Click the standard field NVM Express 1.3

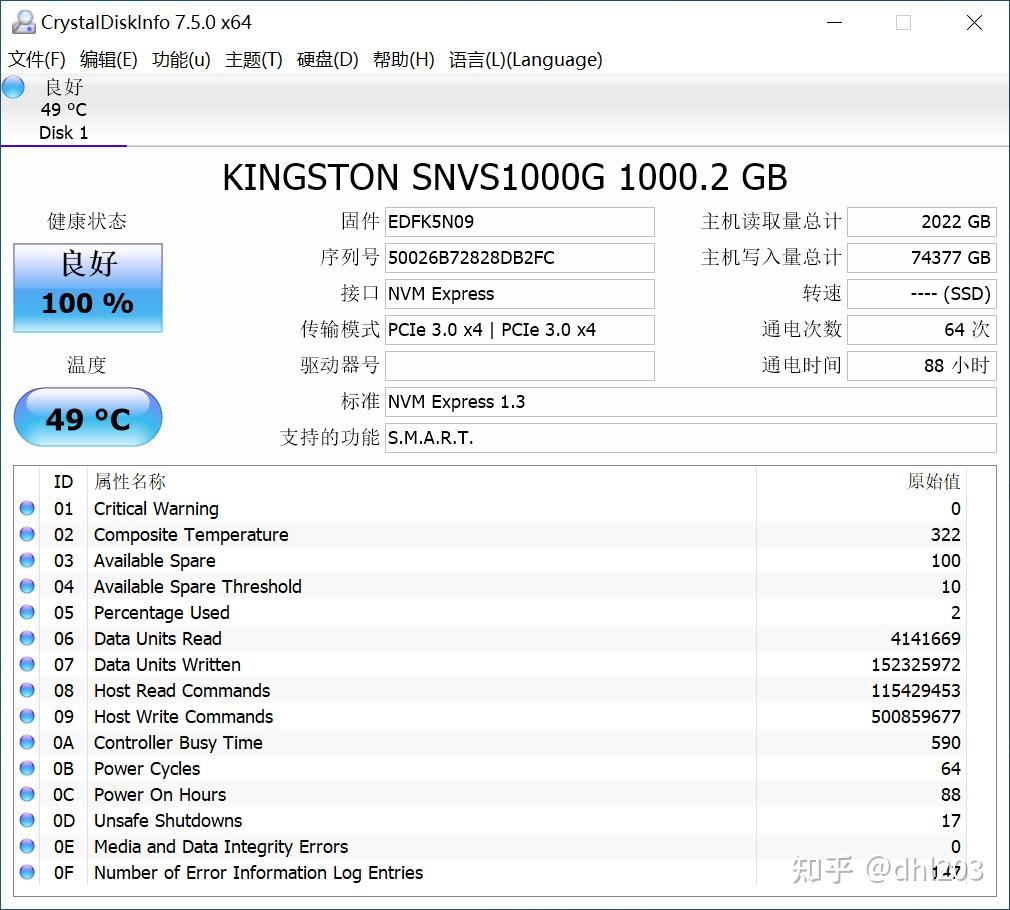[x=691, y=402]
